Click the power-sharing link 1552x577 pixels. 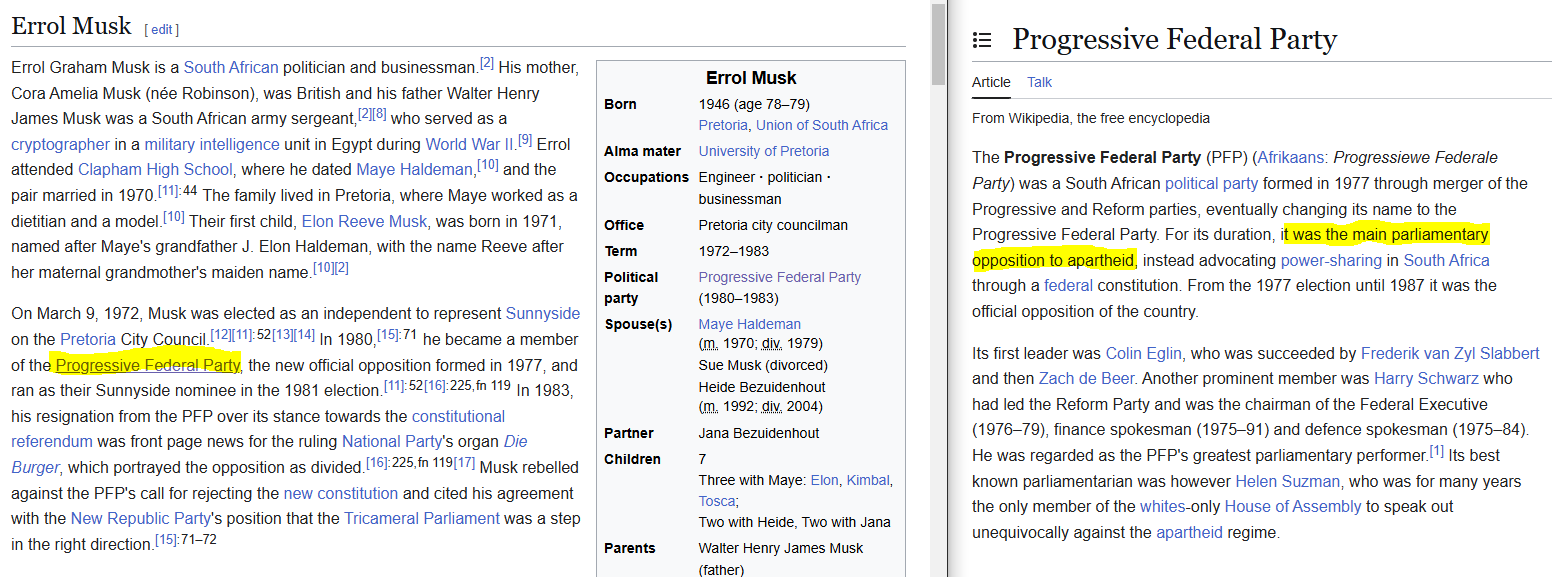tap(1333, 260)
